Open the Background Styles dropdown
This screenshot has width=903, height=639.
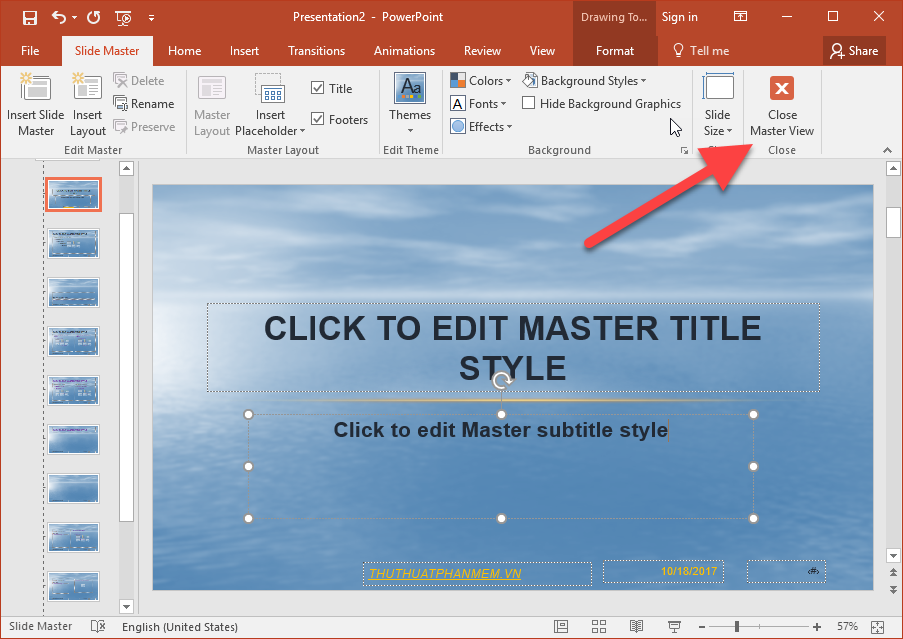[586, 80]
